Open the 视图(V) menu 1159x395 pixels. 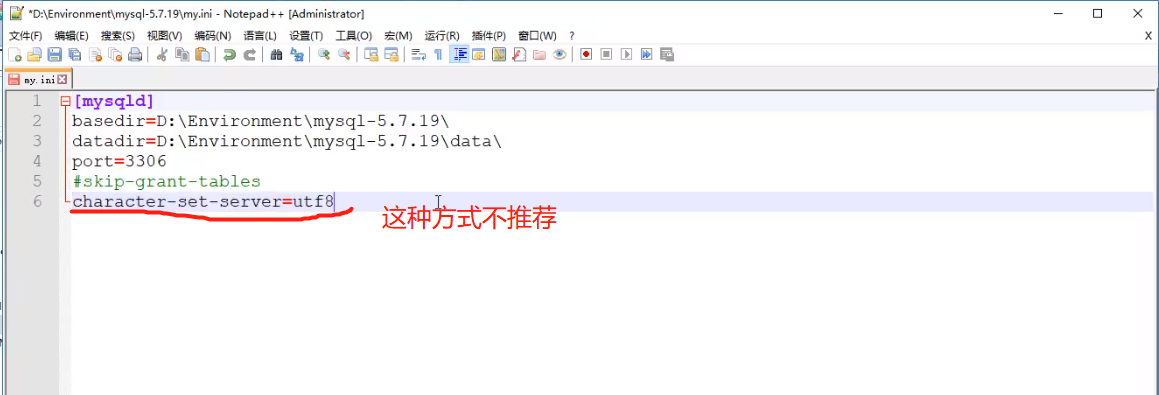(x=165, y=36)
